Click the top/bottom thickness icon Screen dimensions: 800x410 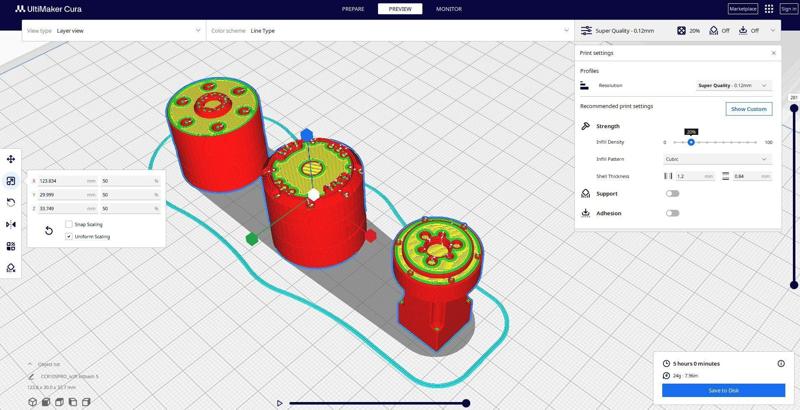click(x=726, y=176)
